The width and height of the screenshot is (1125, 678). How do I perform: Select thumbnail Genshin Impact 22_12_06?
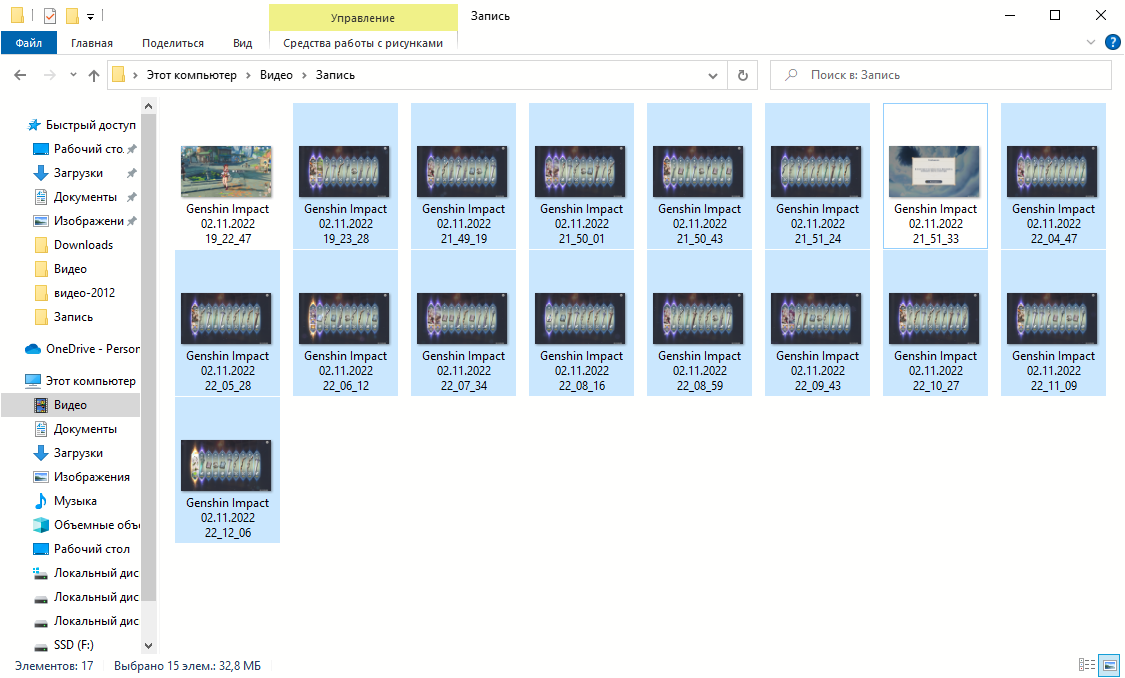point(227,470)
